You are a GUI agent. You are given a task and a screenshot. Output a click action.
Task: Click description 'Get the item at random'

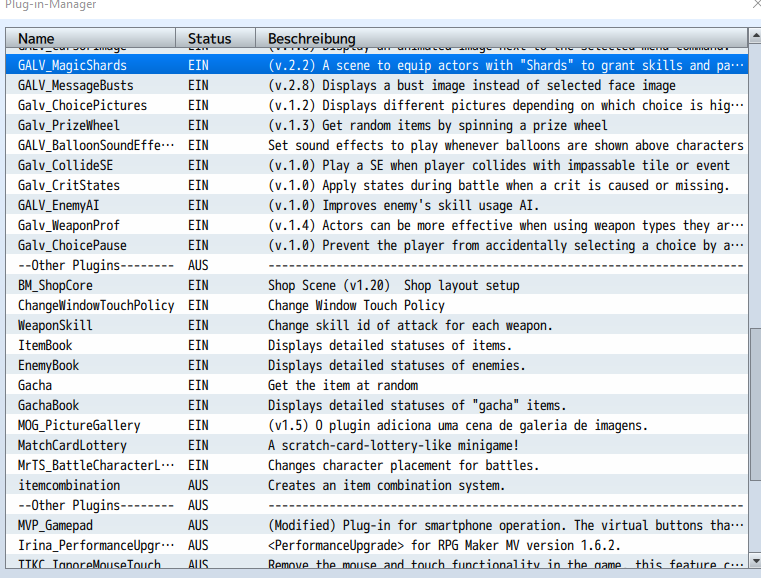click(343, 385)
